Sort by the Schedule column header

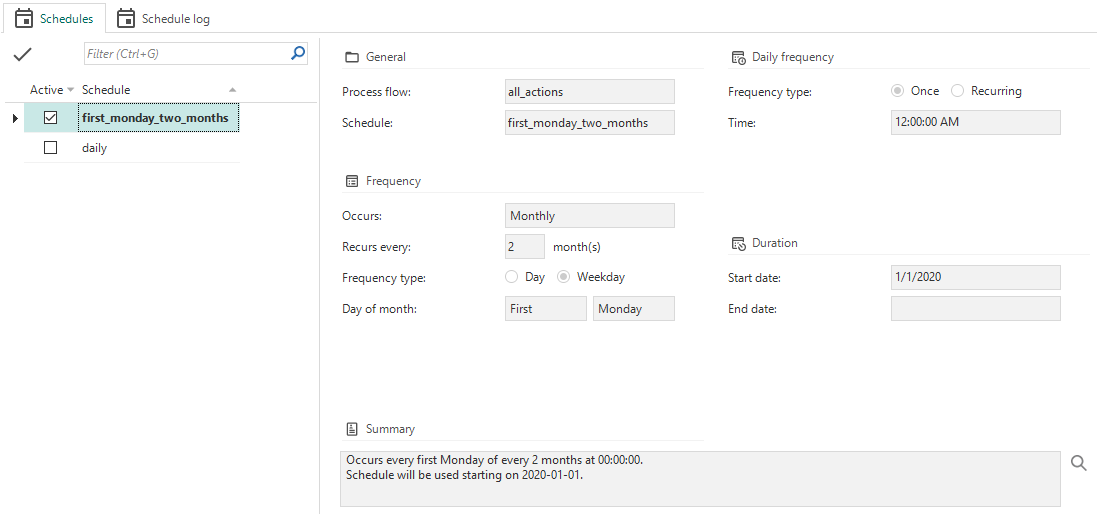point(150,90)
